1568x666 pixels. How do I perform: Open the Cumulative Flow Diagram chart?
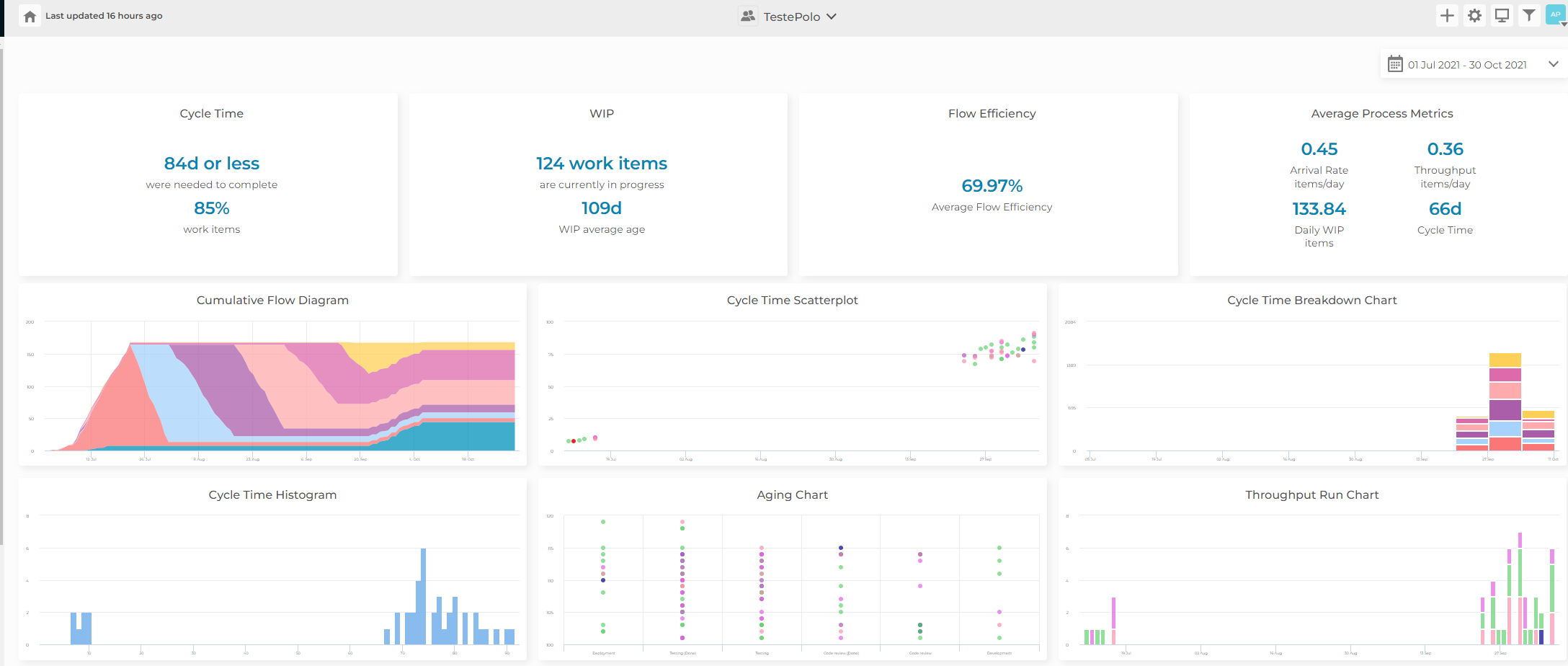[272, 389]
